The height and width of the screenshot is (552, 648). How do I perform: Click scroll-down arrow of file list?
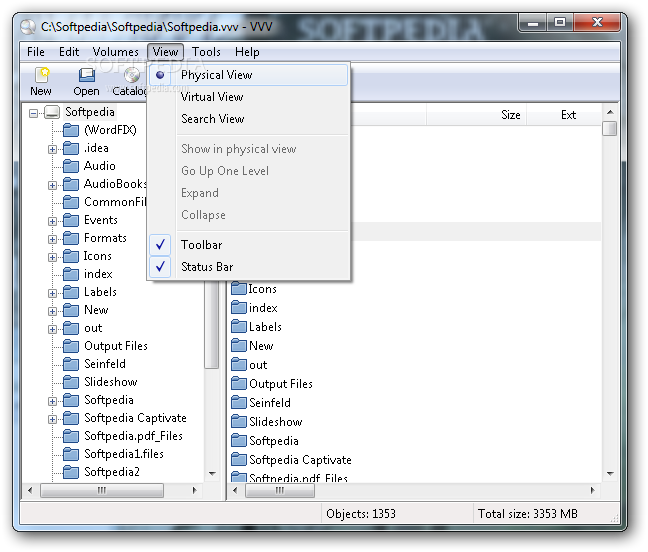pyautogui.click(x=610, y=474)
